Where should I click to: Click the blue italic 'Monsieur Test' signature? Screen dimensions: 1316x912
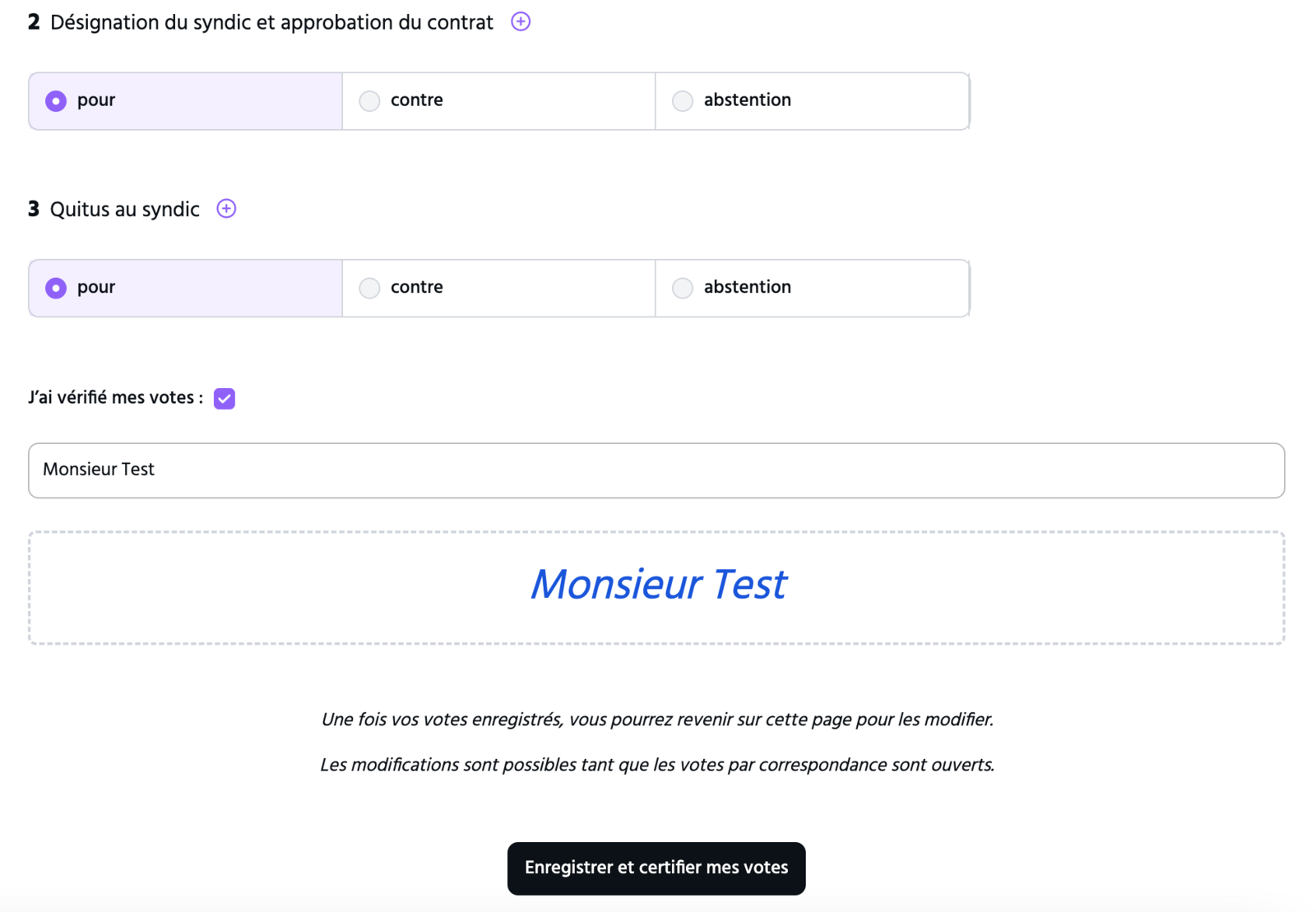[x=658, y=585]
